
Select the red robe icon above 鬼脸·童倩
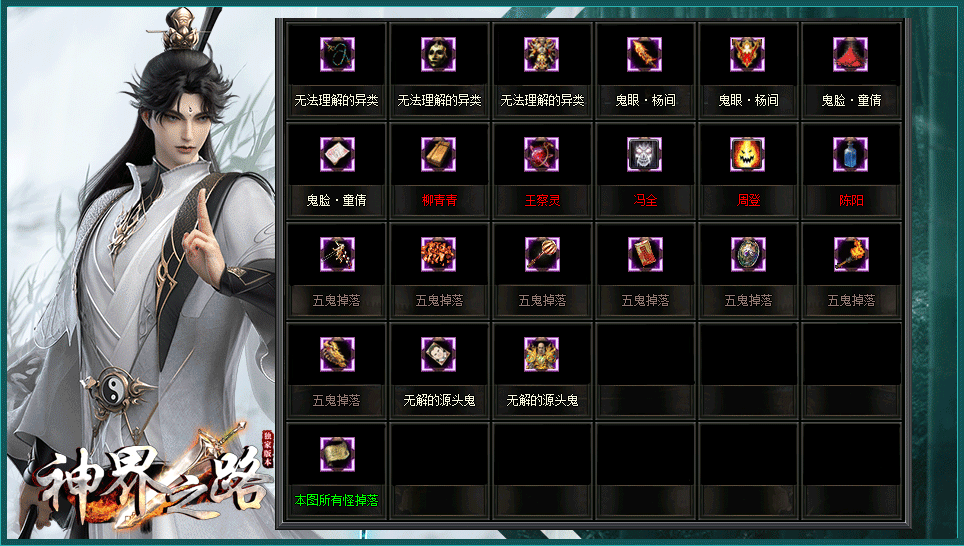tap(850, 54)
